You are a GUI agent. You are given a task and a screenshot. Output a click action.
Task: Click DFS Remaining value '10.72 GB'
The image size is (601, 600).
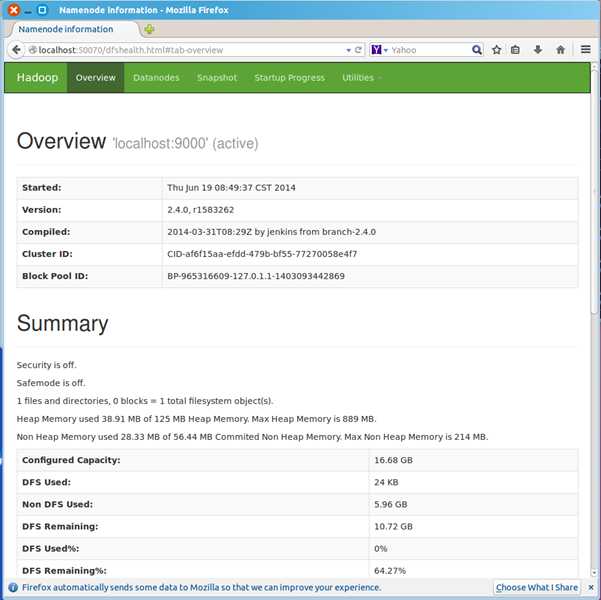[x=393, y=526]
